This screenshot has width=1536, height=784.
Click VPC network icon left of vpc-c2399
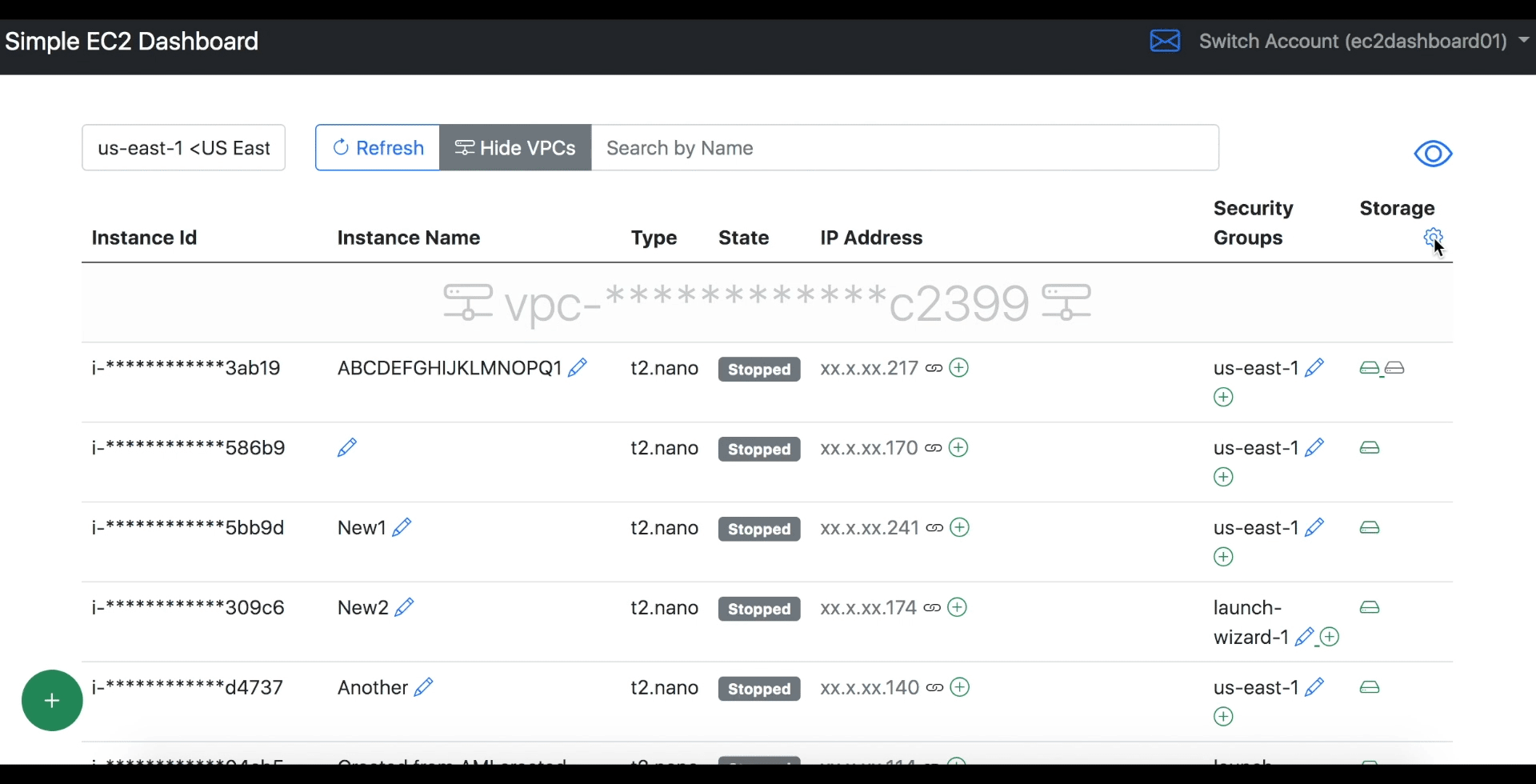coord(468,302)
